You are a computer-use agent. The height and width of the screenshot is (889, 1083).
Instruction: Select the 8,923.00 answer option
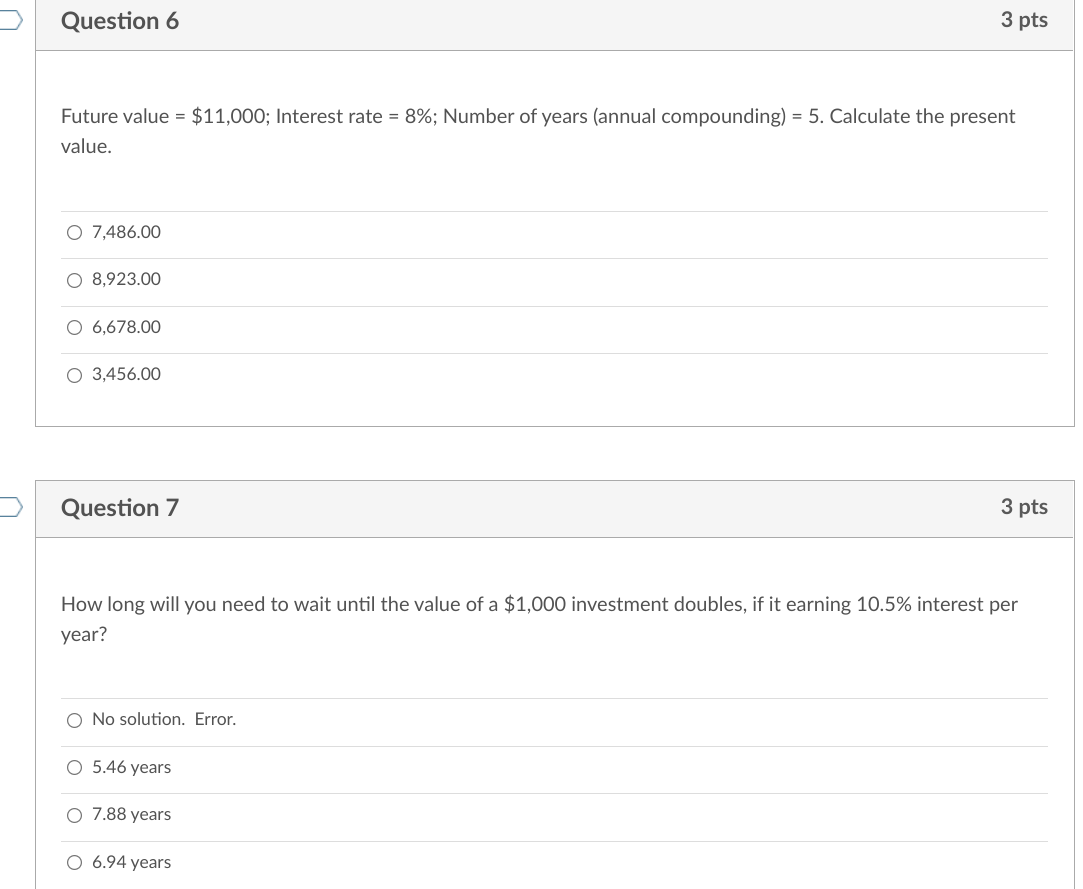coord(124,279)
